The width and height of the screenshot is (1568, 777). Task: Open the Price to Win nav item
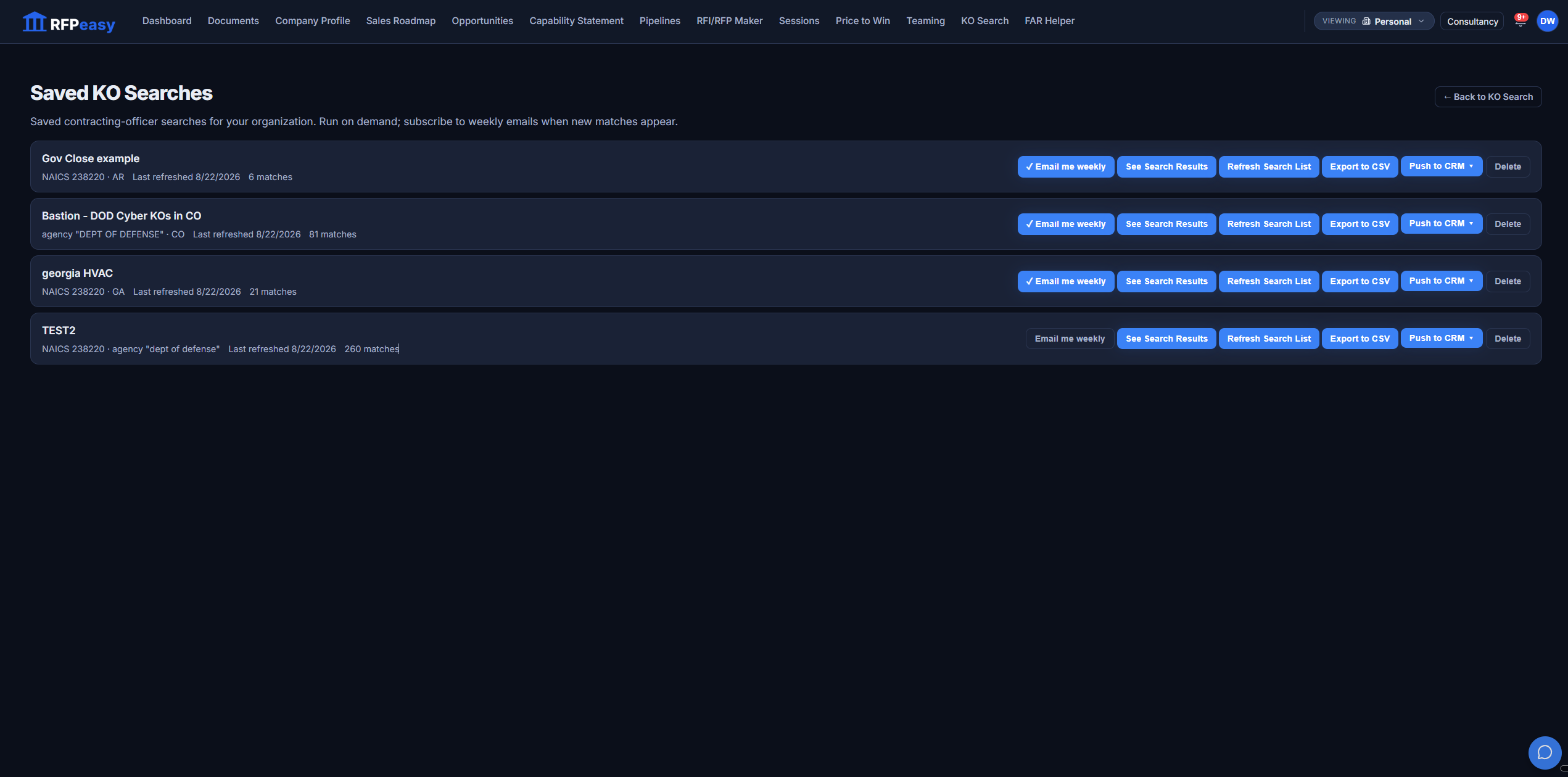[862, 21]
